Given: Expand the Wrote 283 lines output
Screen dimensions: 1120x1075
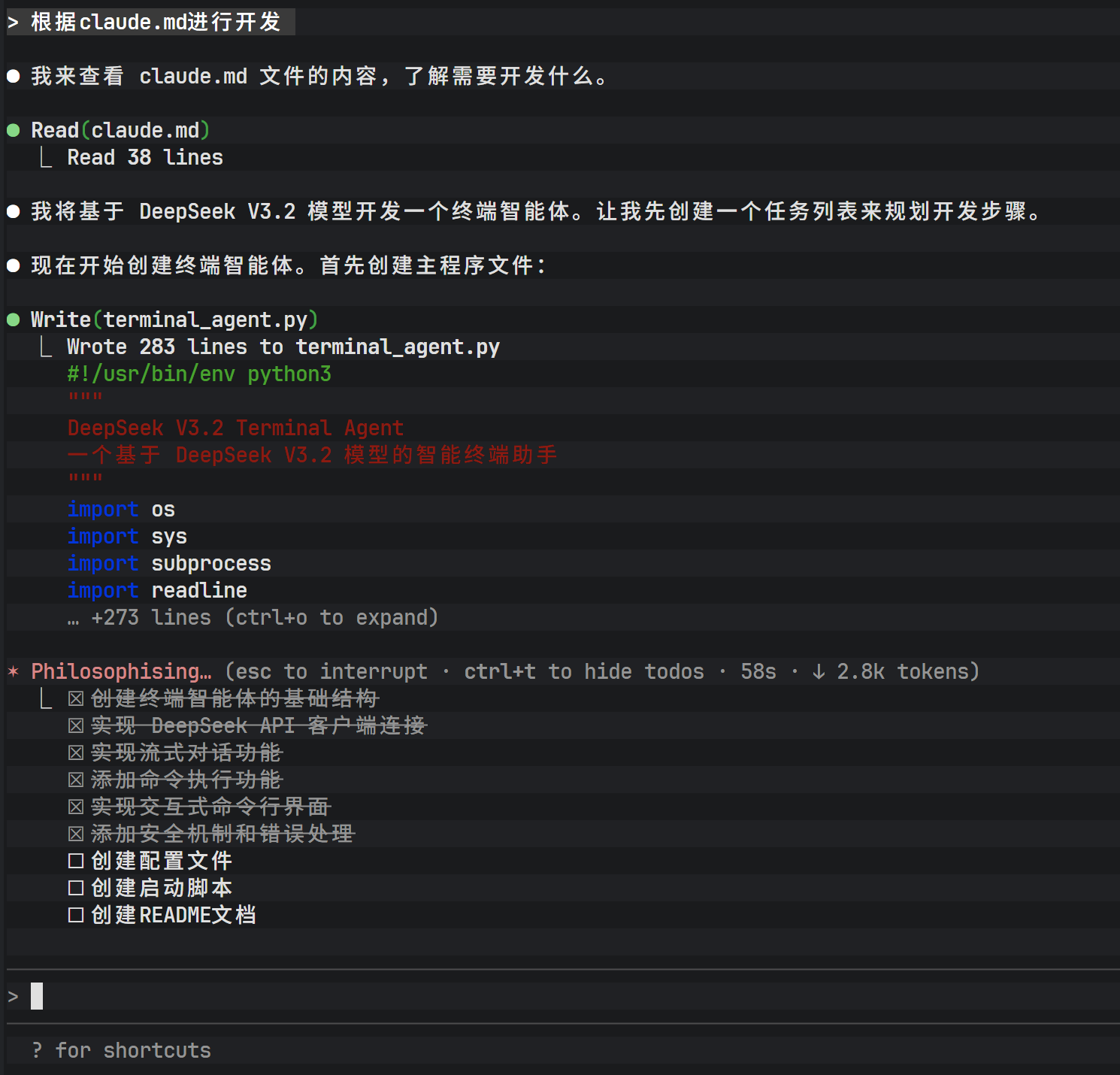Looking at the screenshot, I should (283, 347).
